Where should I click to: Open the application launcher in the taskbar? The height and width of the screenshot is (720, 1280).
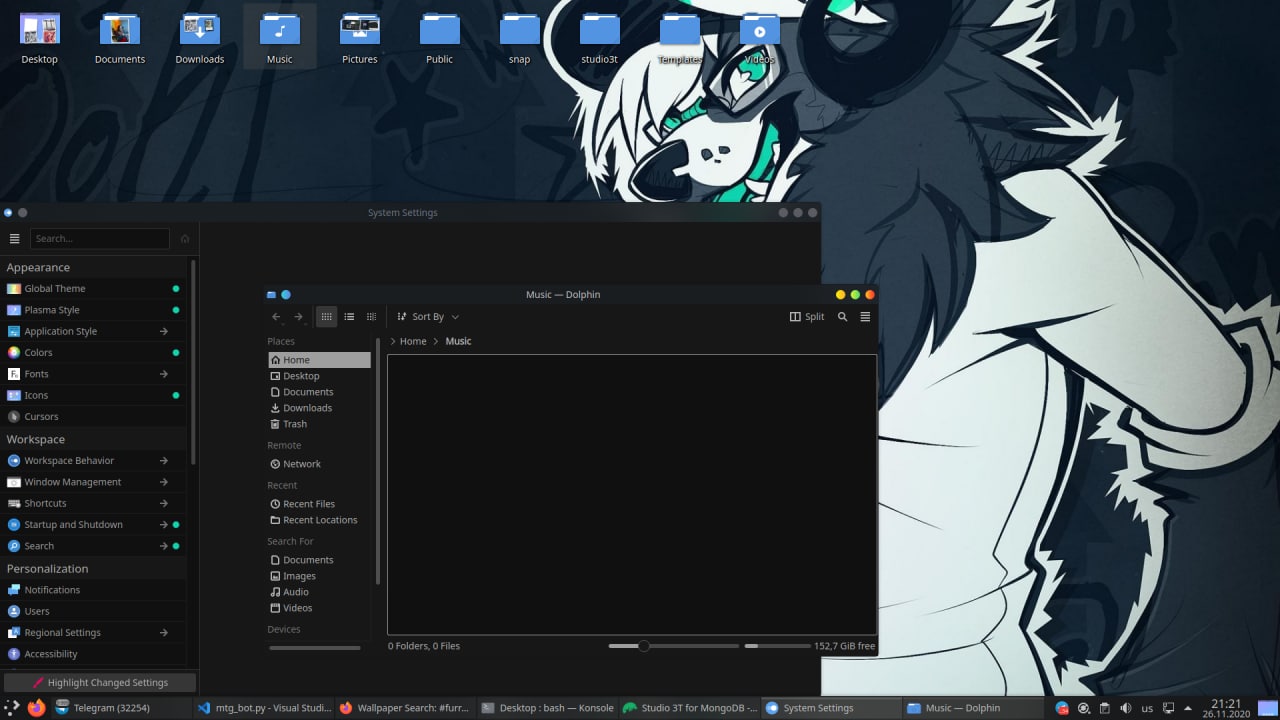[x=12, y=708]
